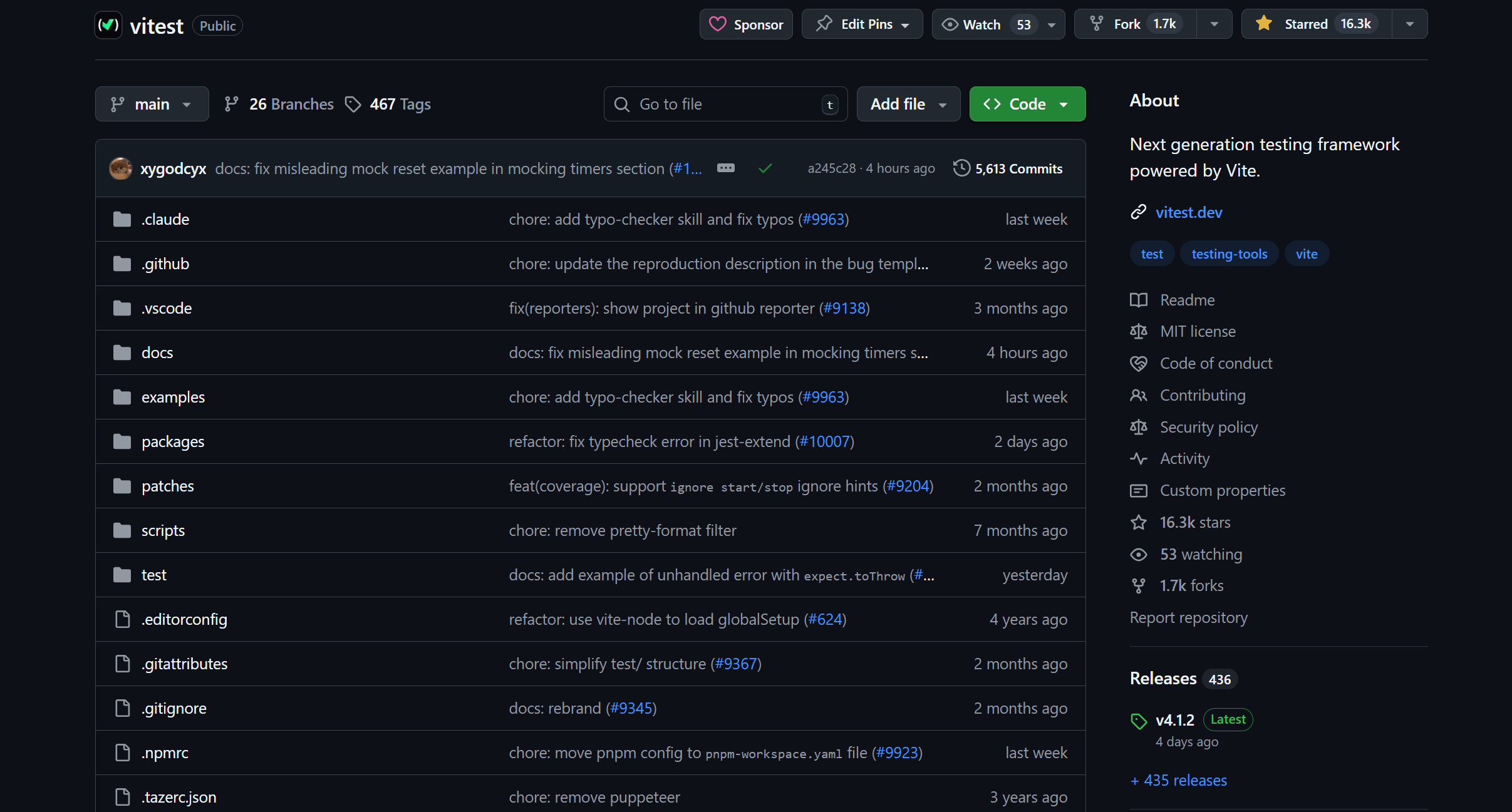Select the testing-tools topic tag
Viewport: 1512px width, 812px height.
[1229, 254]
